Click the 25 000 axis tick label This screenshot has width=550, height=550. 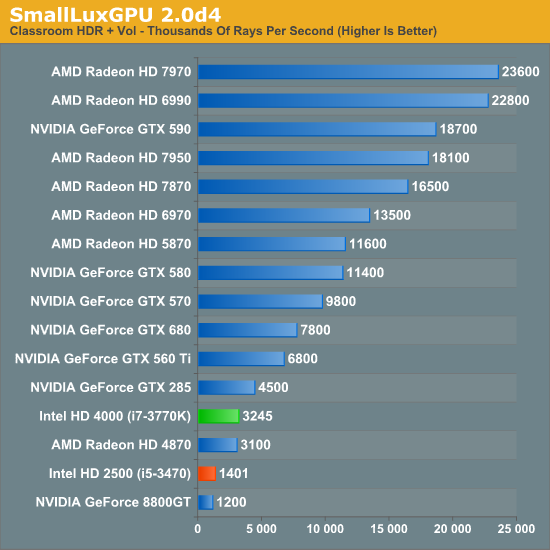click(516, 529)
